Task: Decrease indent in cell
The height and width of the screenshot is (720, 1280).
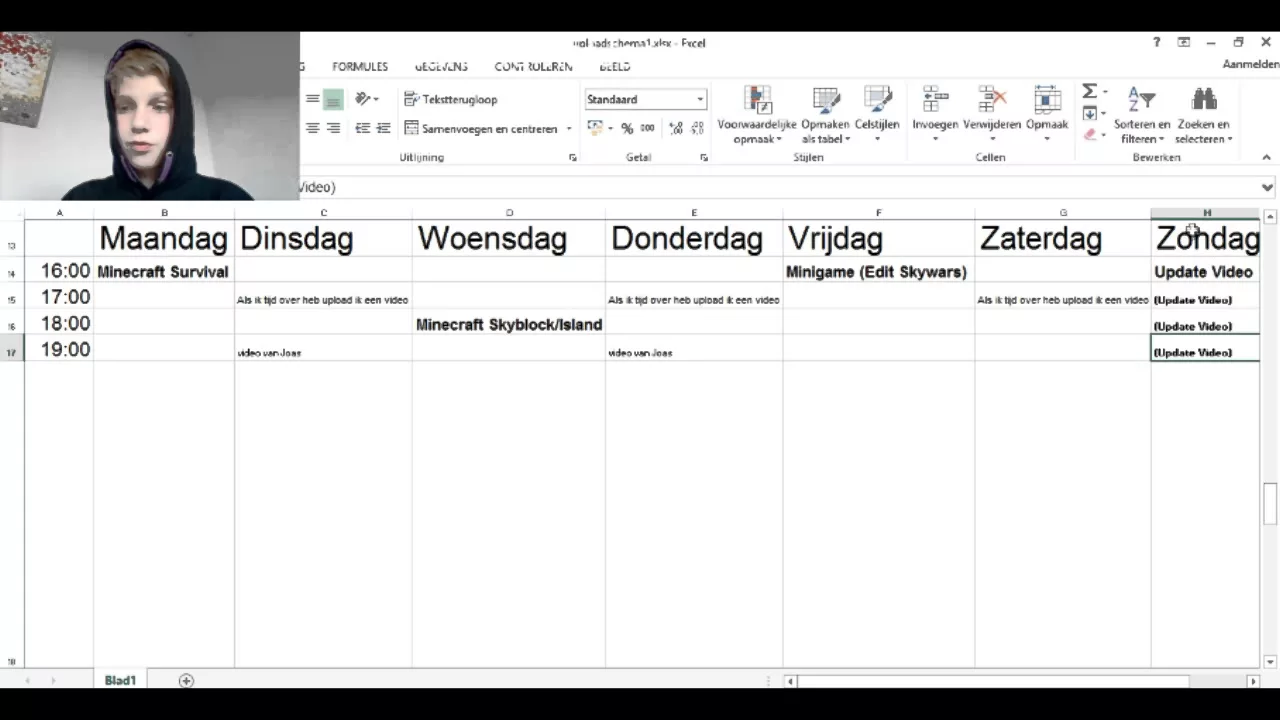Action: tap(362, 128)
